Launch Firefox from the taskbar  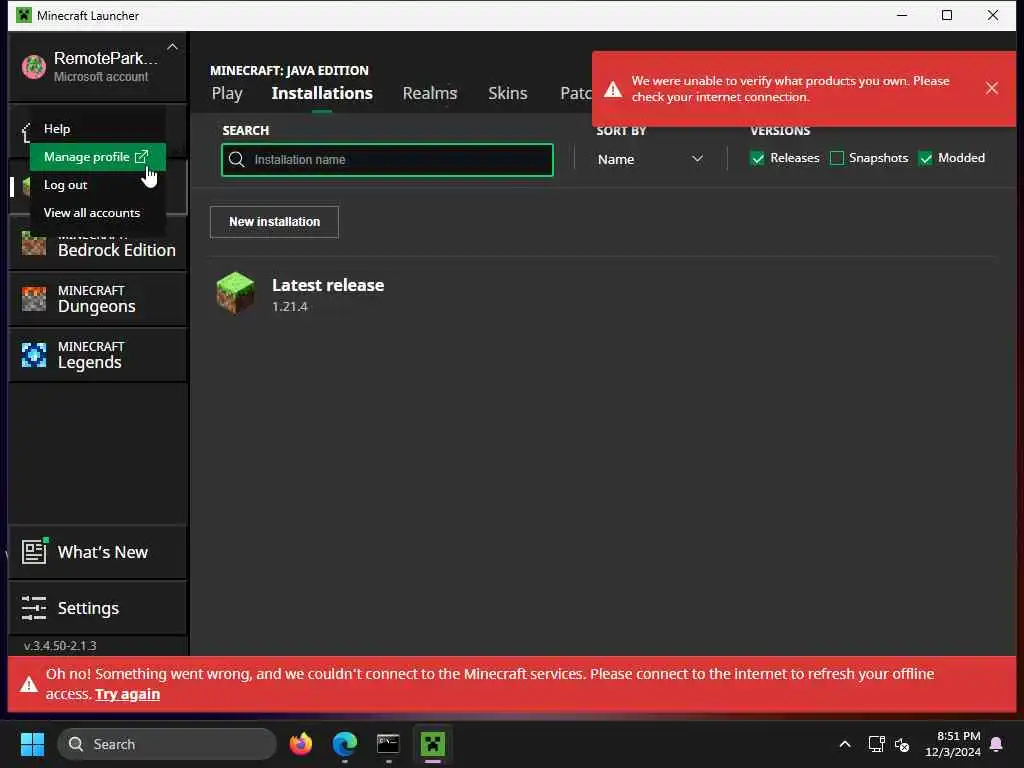click(301, 744)
